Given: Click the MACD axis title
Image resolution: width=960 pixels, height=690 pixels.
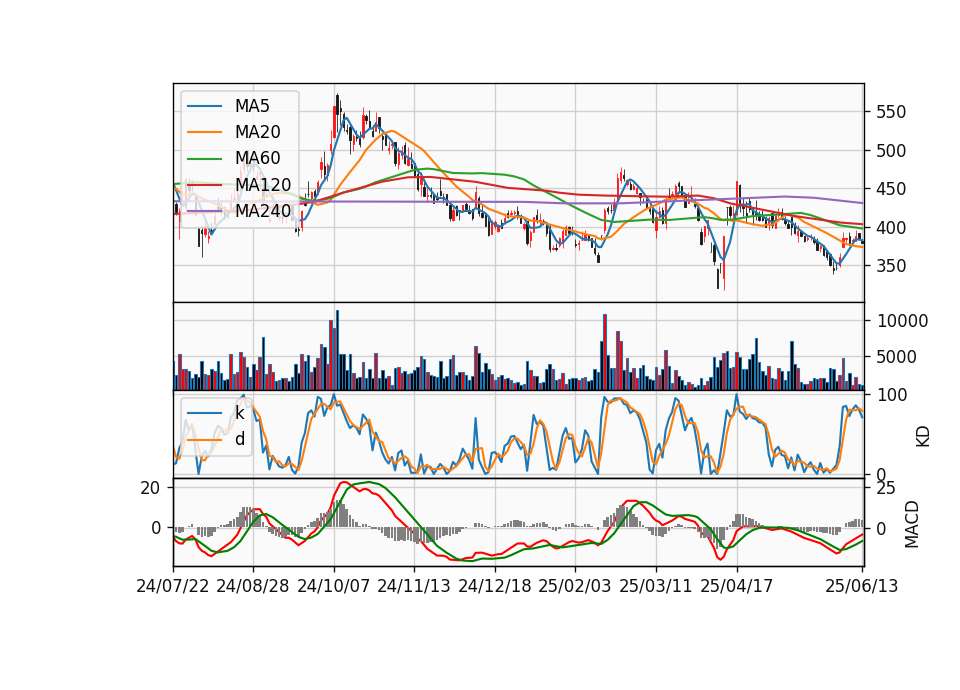Looking at the screenshot, I should (912, 525).
